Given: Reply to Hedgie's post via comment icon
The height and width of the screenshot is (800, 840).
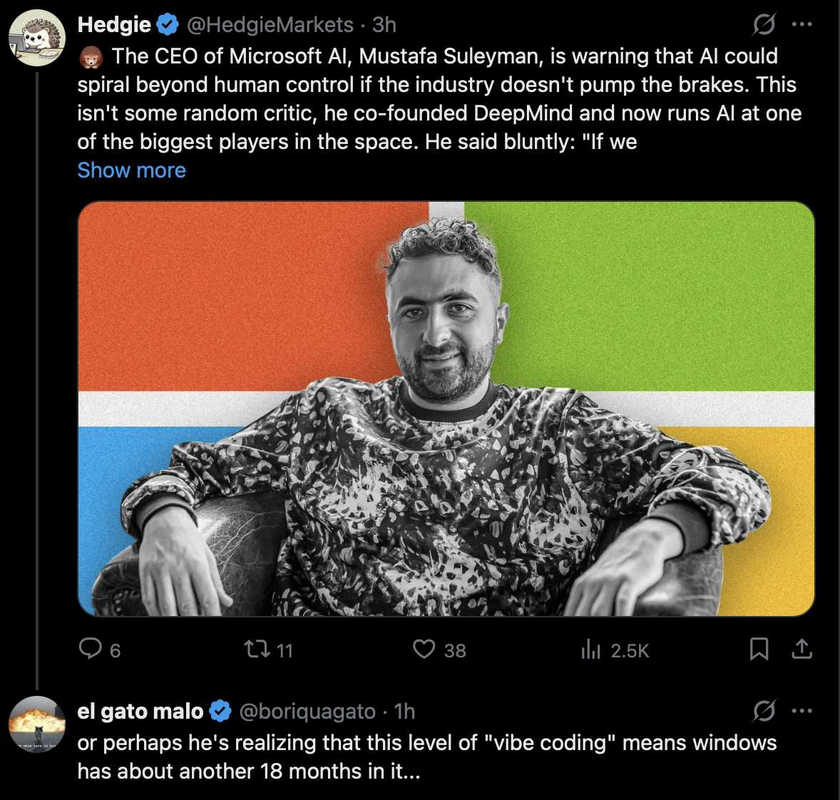Looking at the screenshot, I should 91,650.
